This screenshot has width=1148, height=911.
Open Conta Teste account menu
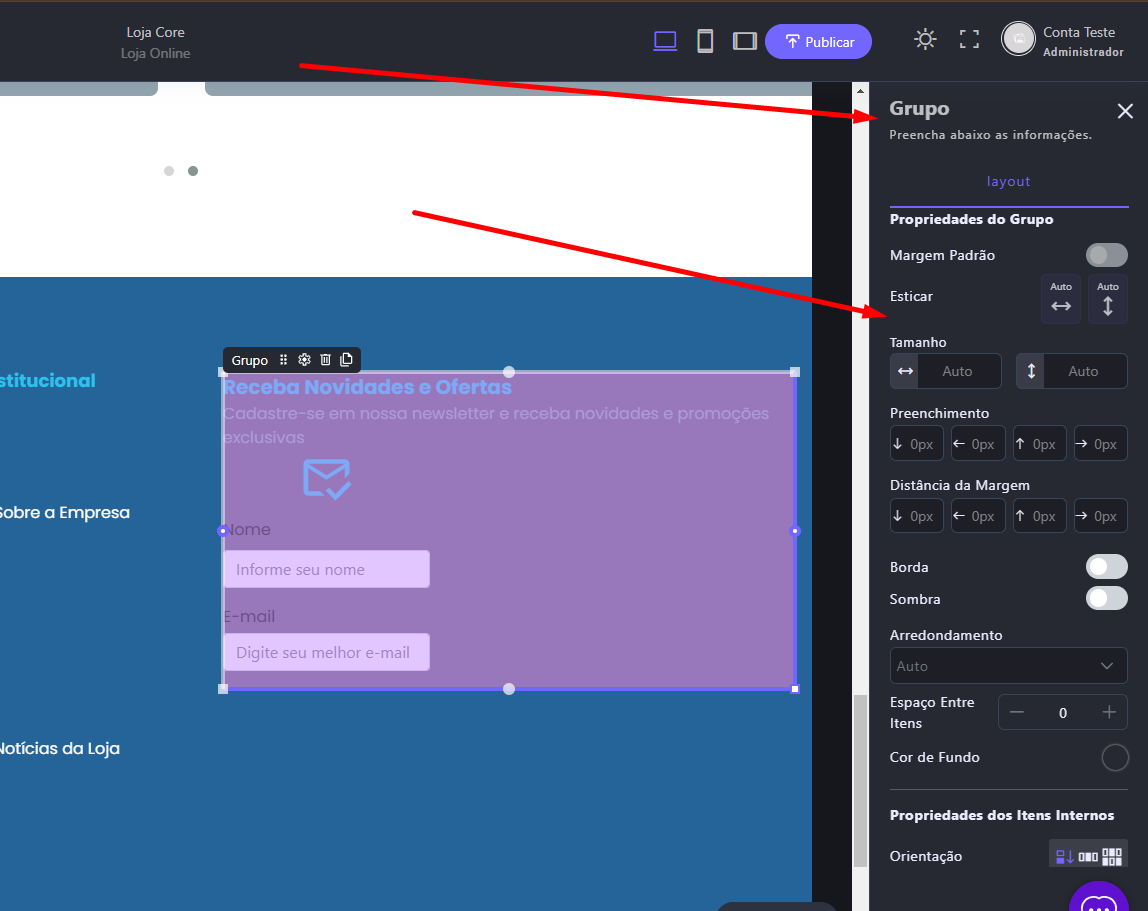pyautogui.click(x=1062, y=41)
